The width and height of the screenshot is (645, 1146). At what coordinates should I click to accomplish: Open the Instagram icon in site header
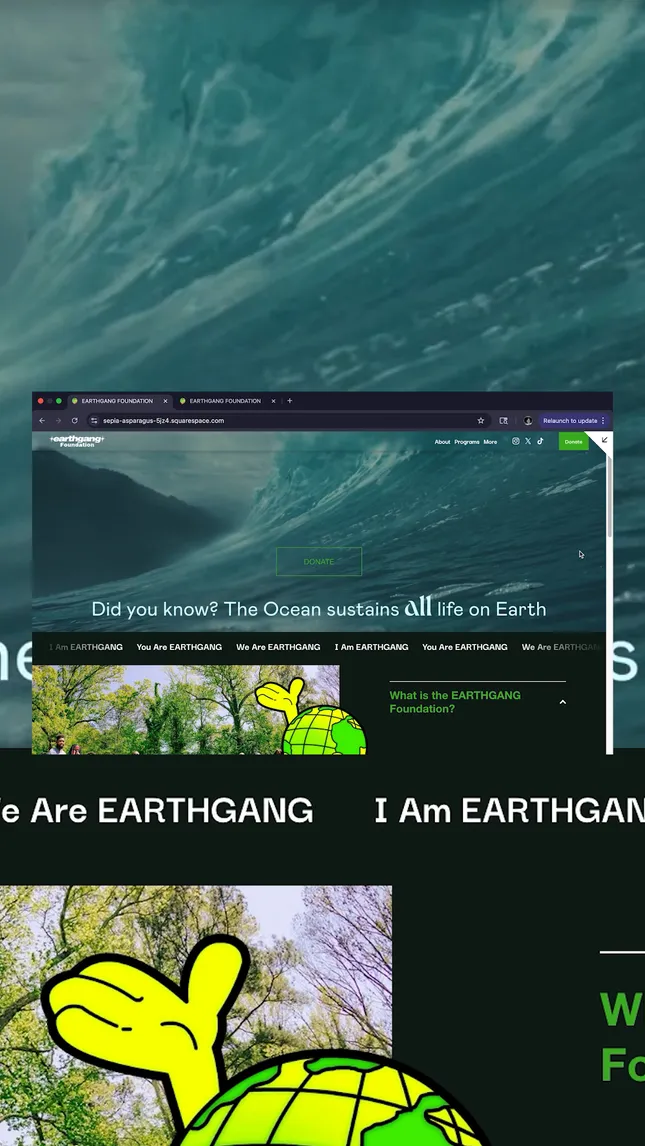coord(516,441)
